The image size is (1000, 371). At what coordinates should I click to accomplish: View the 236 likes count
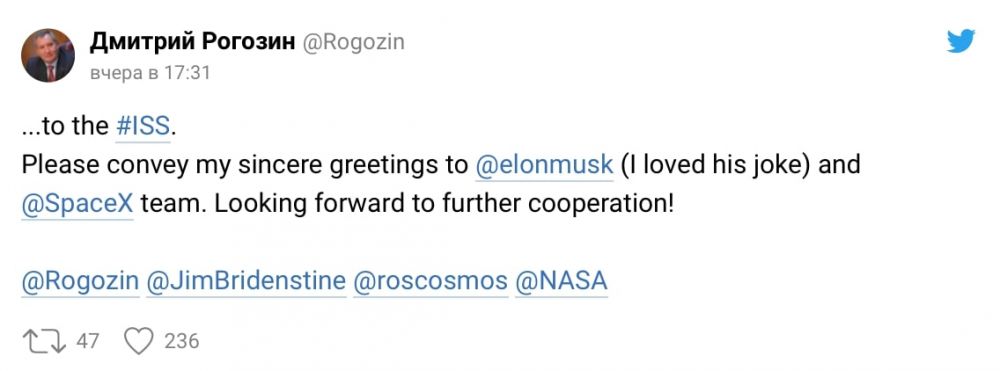[182, 342]
